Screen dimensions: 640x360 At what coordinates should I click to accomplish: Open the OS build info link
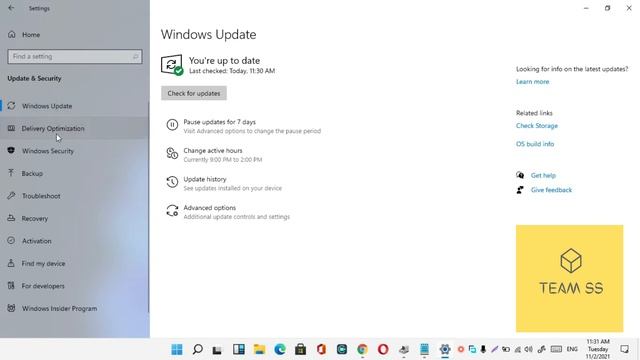tap(535, 144)
